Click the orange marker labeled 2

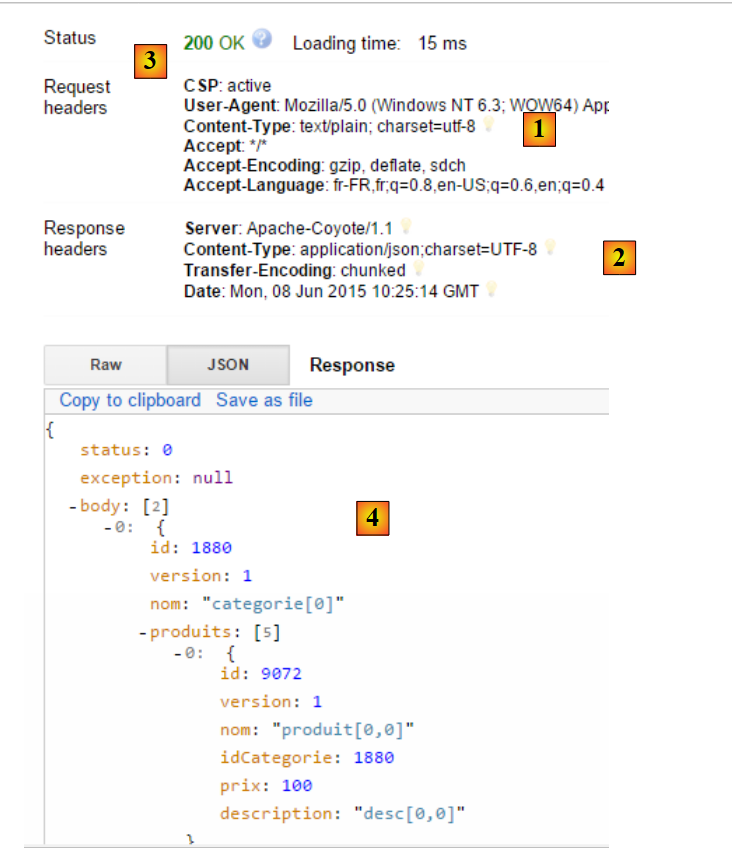coord(619,258)
